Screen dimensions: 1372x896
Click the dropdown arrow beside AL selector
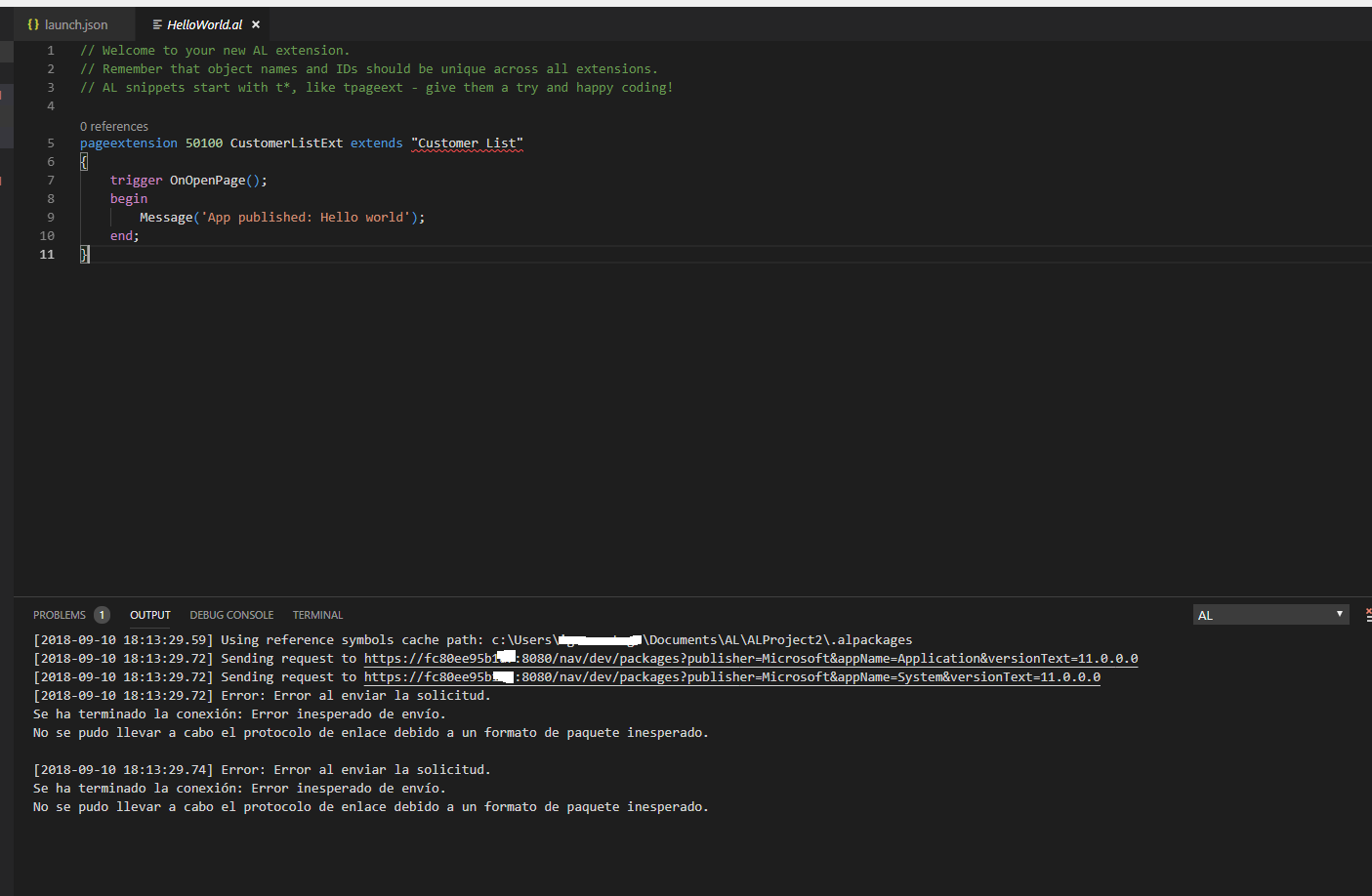[x=1340, y=614]
